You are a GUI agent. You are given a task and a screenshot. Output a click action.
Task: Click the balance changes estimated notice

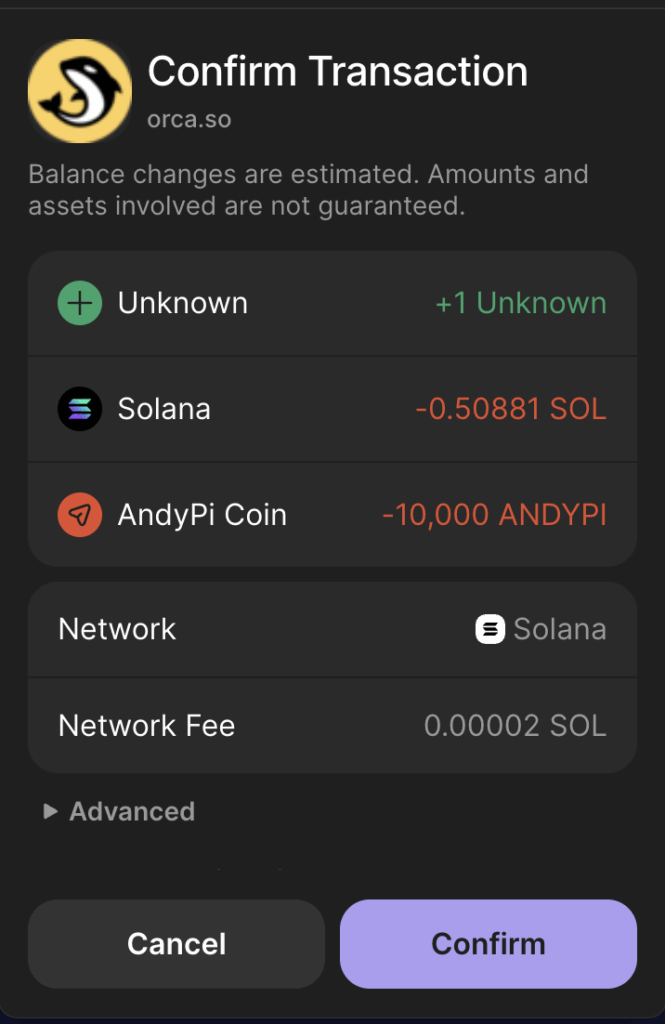point(308,190)
